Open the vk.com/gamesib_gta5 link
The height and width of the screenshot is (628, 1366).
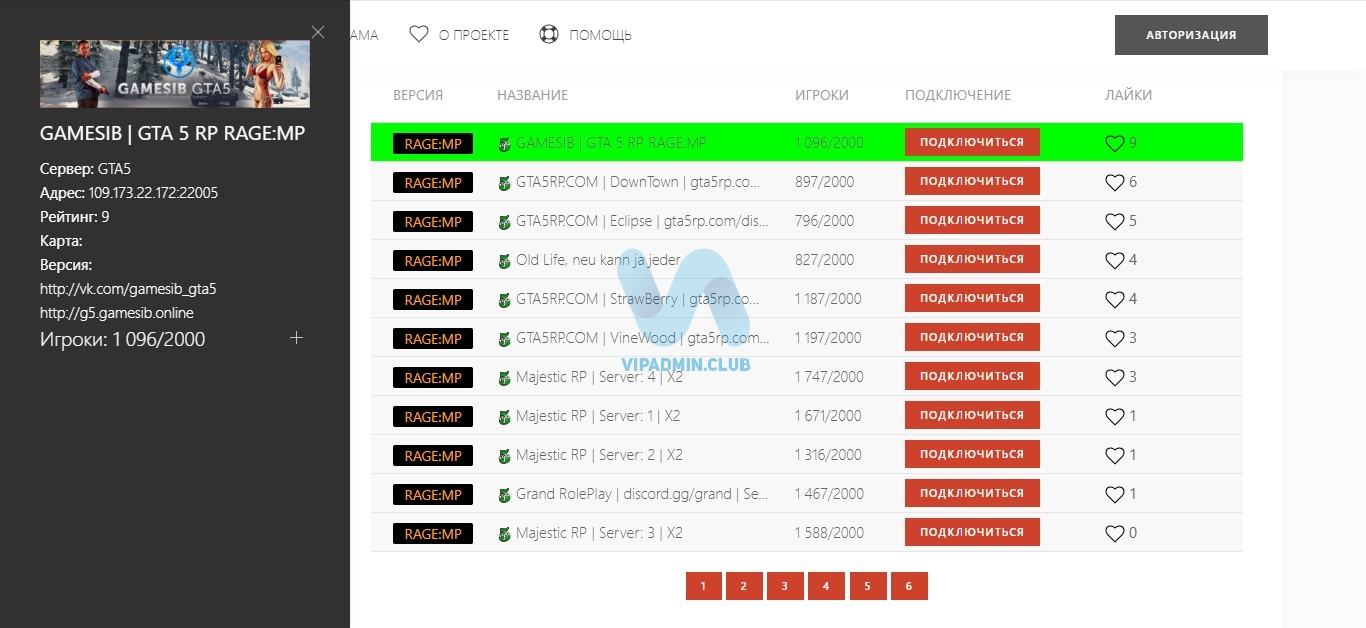pyautogui.click(x=128, y=289)
